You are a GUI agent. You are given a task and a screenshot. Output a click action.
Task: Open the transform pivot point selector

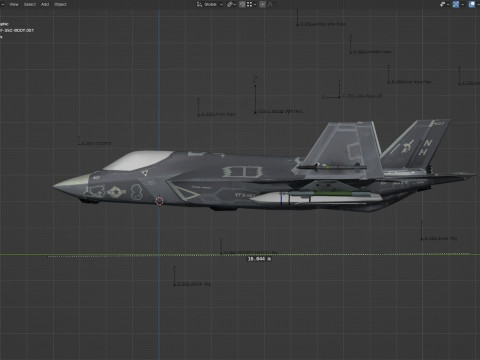[x=230, y=4]
